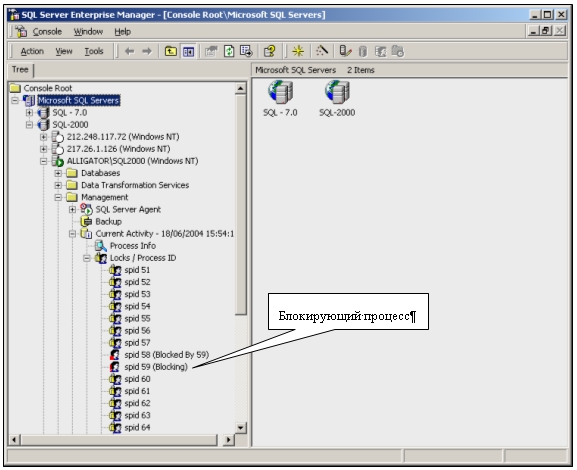Open the Help menu

(123, 32)
